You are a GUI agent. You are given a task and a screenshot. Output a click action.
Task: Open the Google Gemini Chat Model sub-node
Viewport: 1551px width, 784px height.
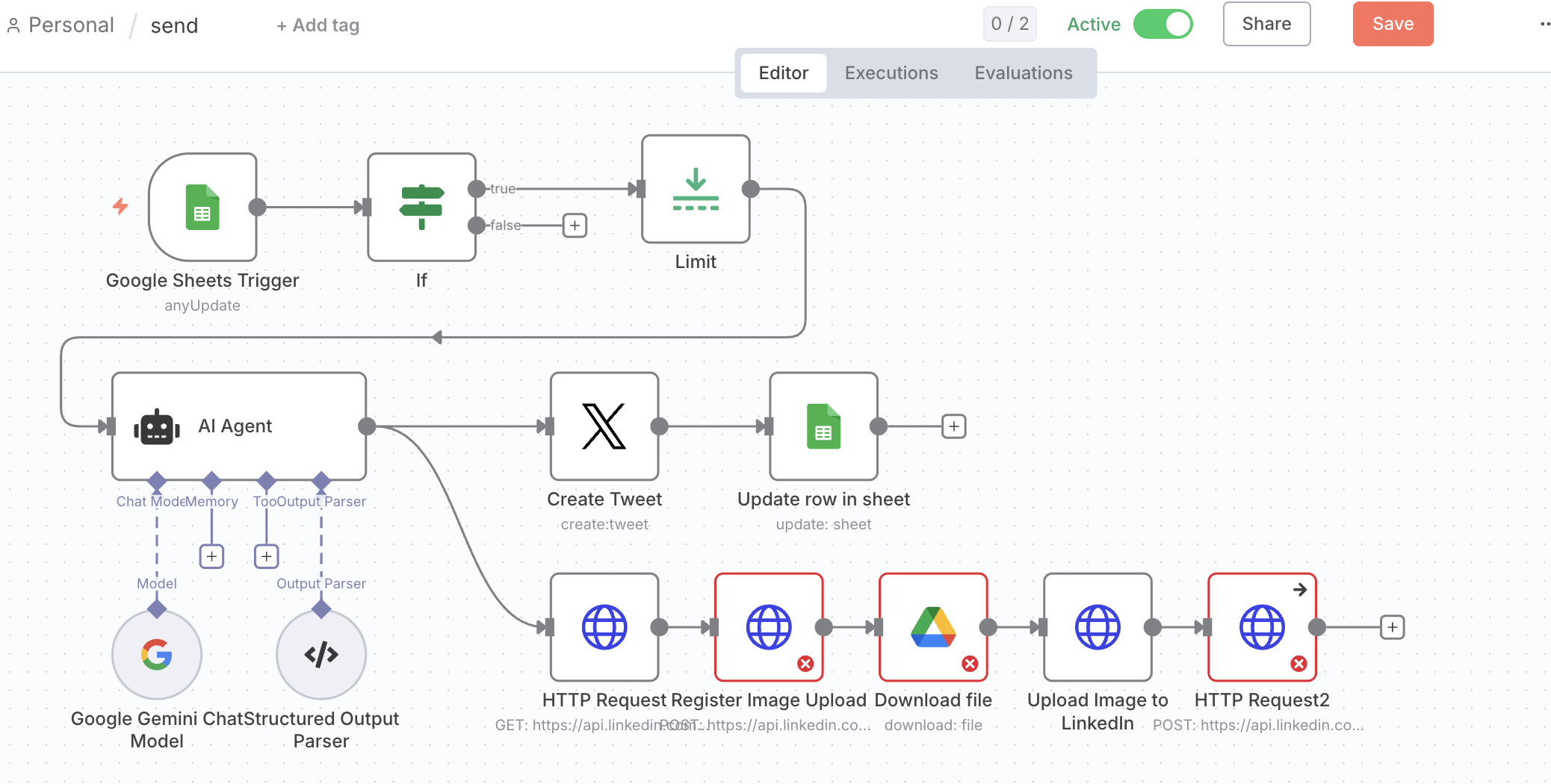point(157,655)
